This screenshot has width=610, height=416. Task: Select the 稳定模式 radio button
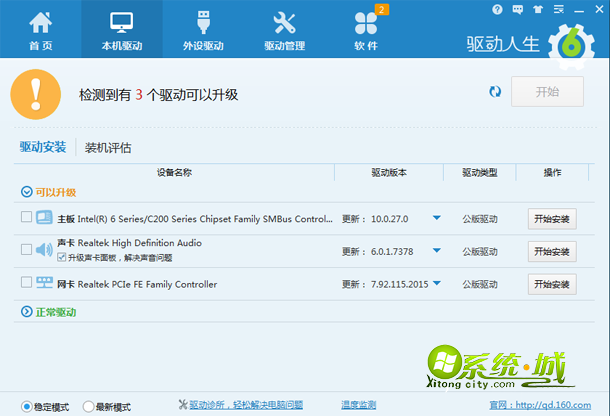point(26,407)
